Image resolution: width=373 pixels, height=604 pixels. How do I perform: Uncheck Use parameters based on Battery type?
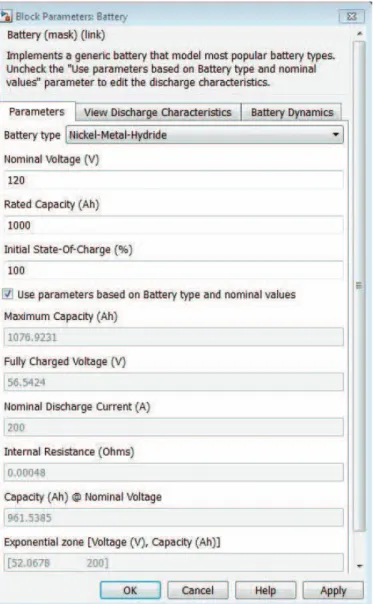(x=8, y=294)
